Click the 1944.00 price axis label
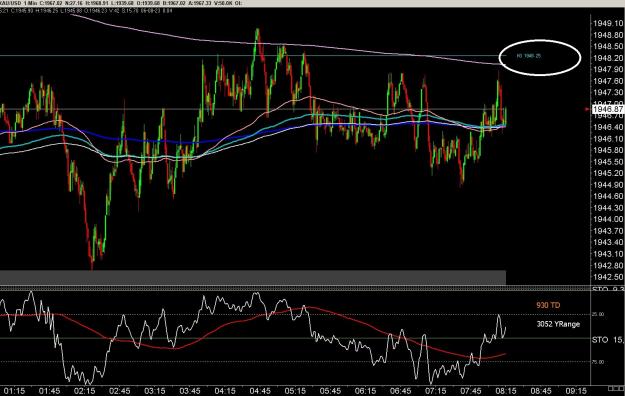 click(x=608, y=219)
